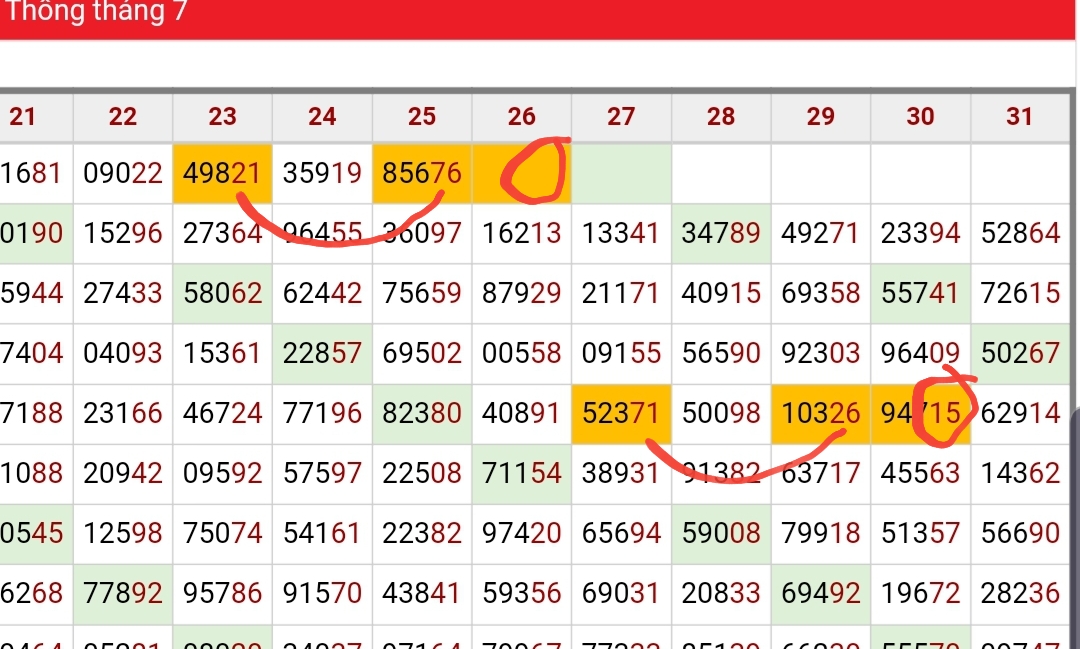1080x649 pixels.
Task: Click the green cell 82380
Action: 422,413
